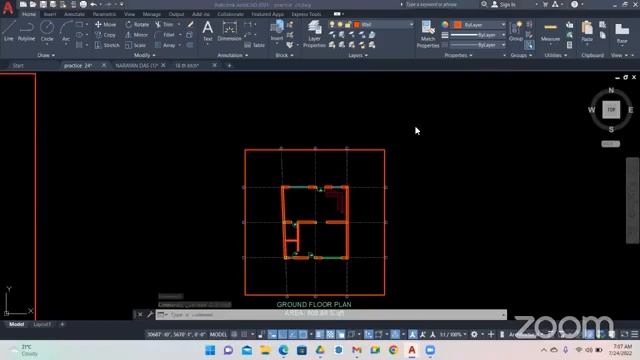Click the Scale tool
Image resolution: width=640 pixels, height=360 pixels.
[x=136, y=45]
